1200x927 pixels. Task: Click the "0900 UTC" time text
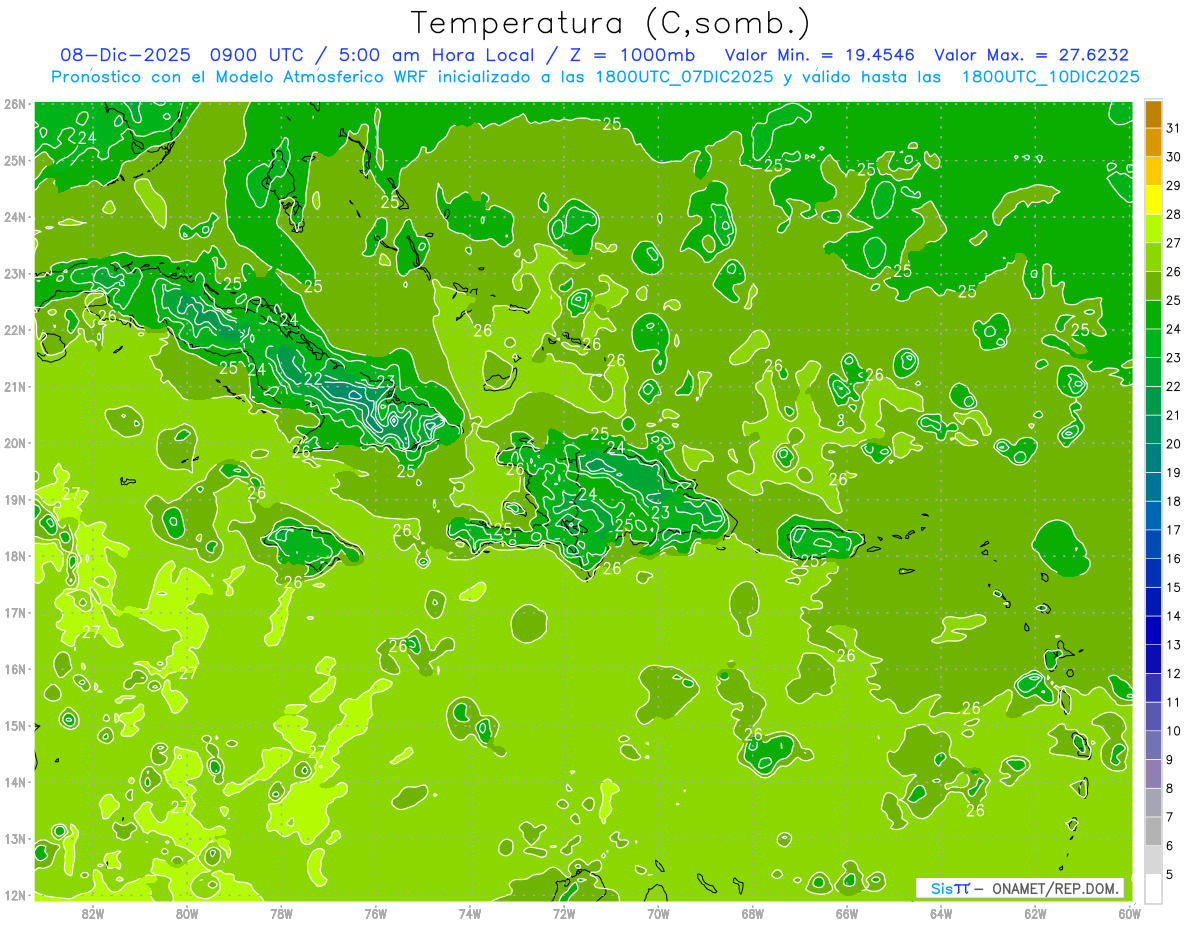click(256, 55)
